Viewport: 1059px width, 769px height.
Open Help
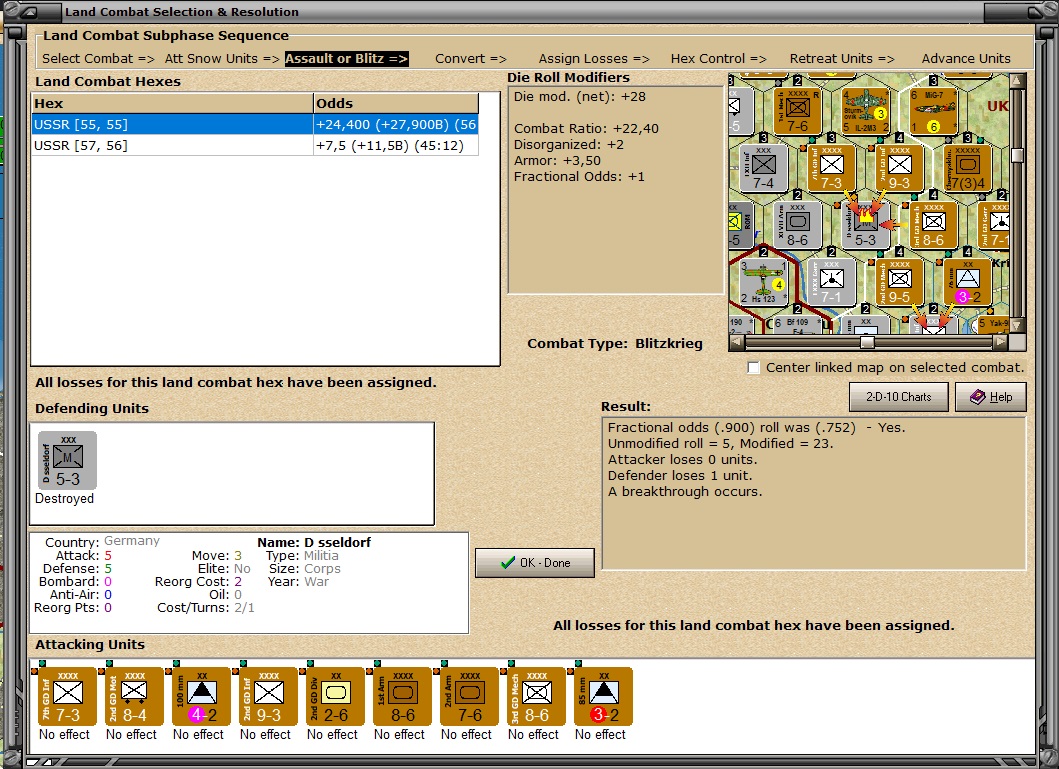tap(991, 397)
